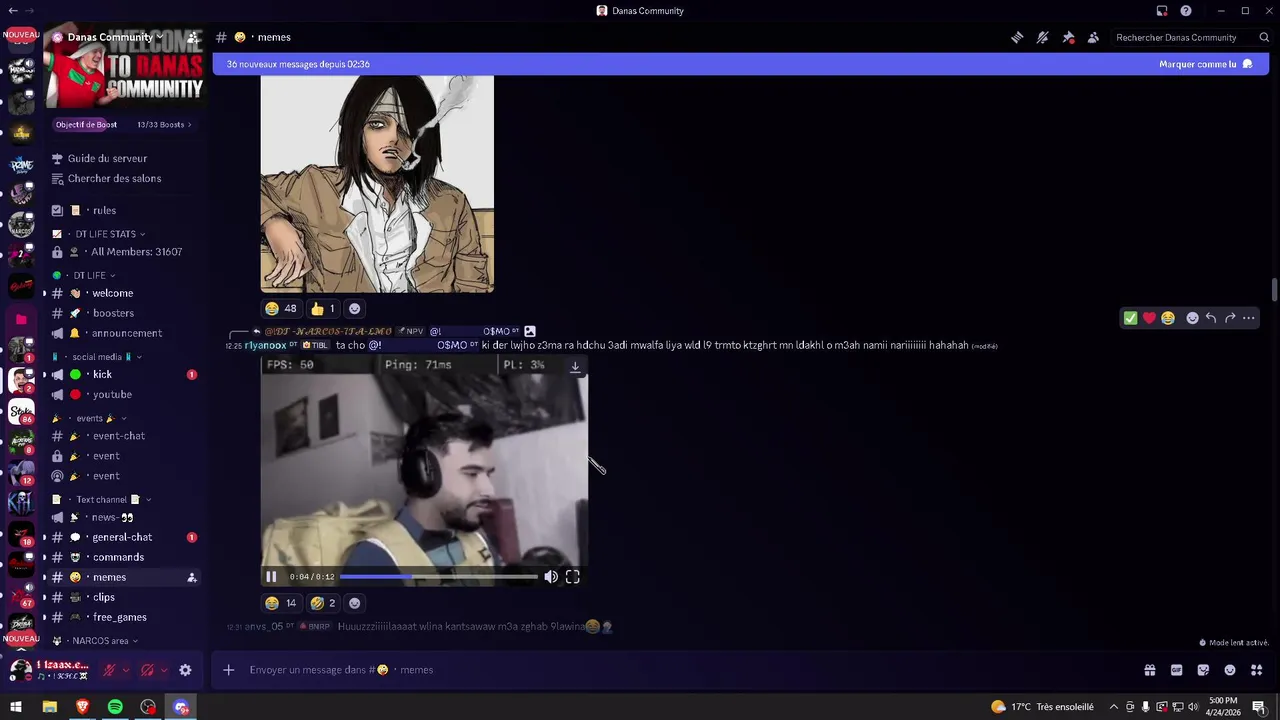Open audio output options dropdown arrow
The width and height of the screenshot is (1280, 720).
click(163, 670)
